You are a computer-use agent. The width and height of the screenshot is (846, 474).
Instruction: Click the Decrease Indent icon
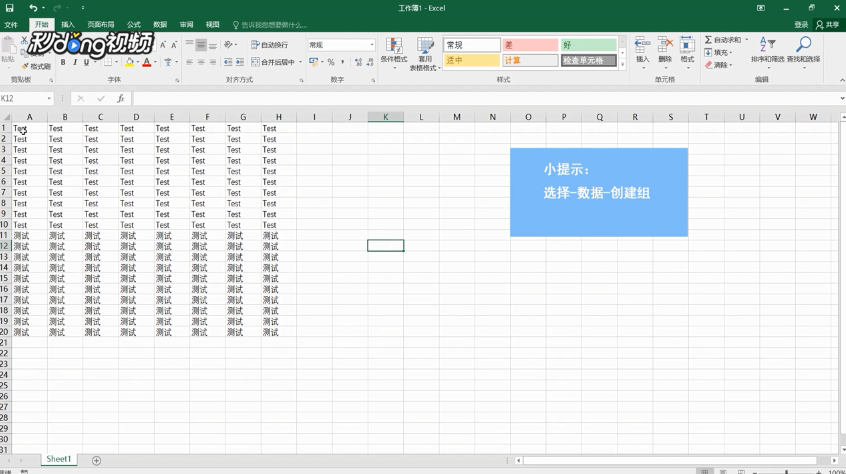tap(228, 63)
